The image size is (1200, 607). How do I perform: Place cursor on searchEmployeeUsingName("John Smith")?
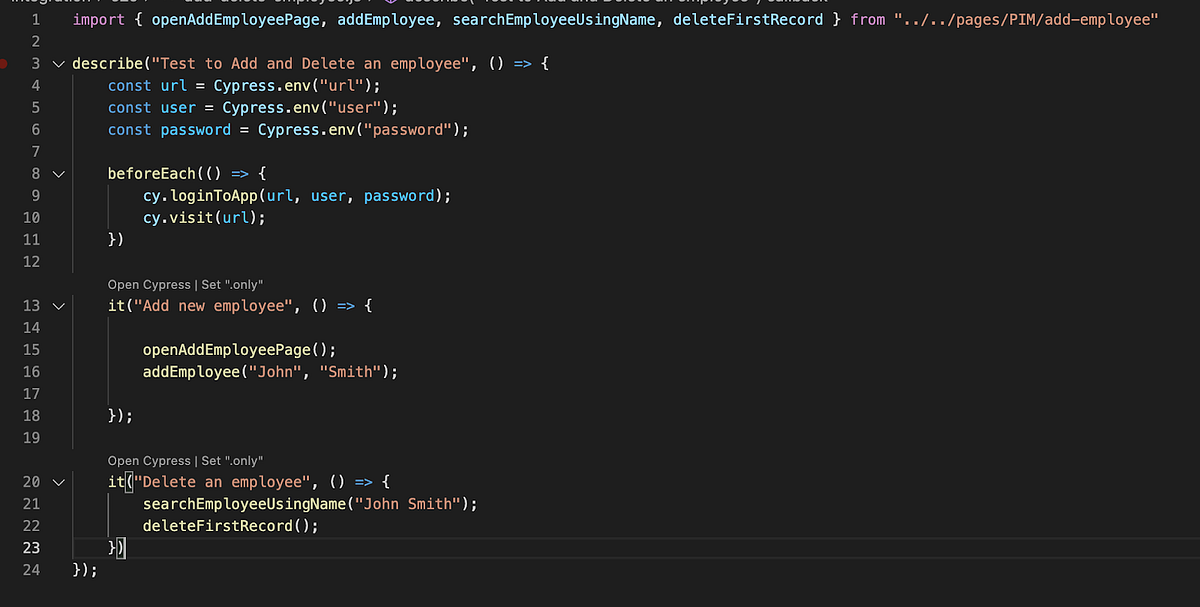tap(300, 503)
